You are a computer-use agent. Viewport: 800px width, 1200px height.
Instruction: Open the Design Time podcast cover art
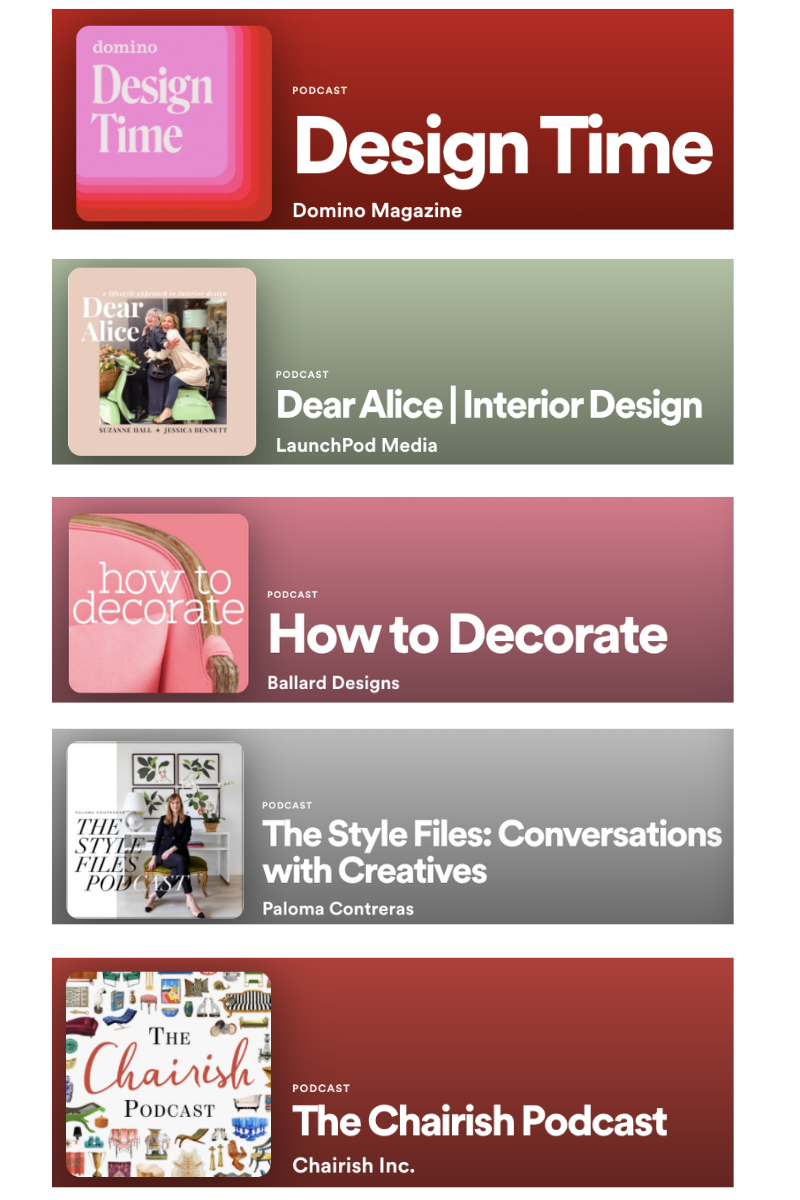174,123
